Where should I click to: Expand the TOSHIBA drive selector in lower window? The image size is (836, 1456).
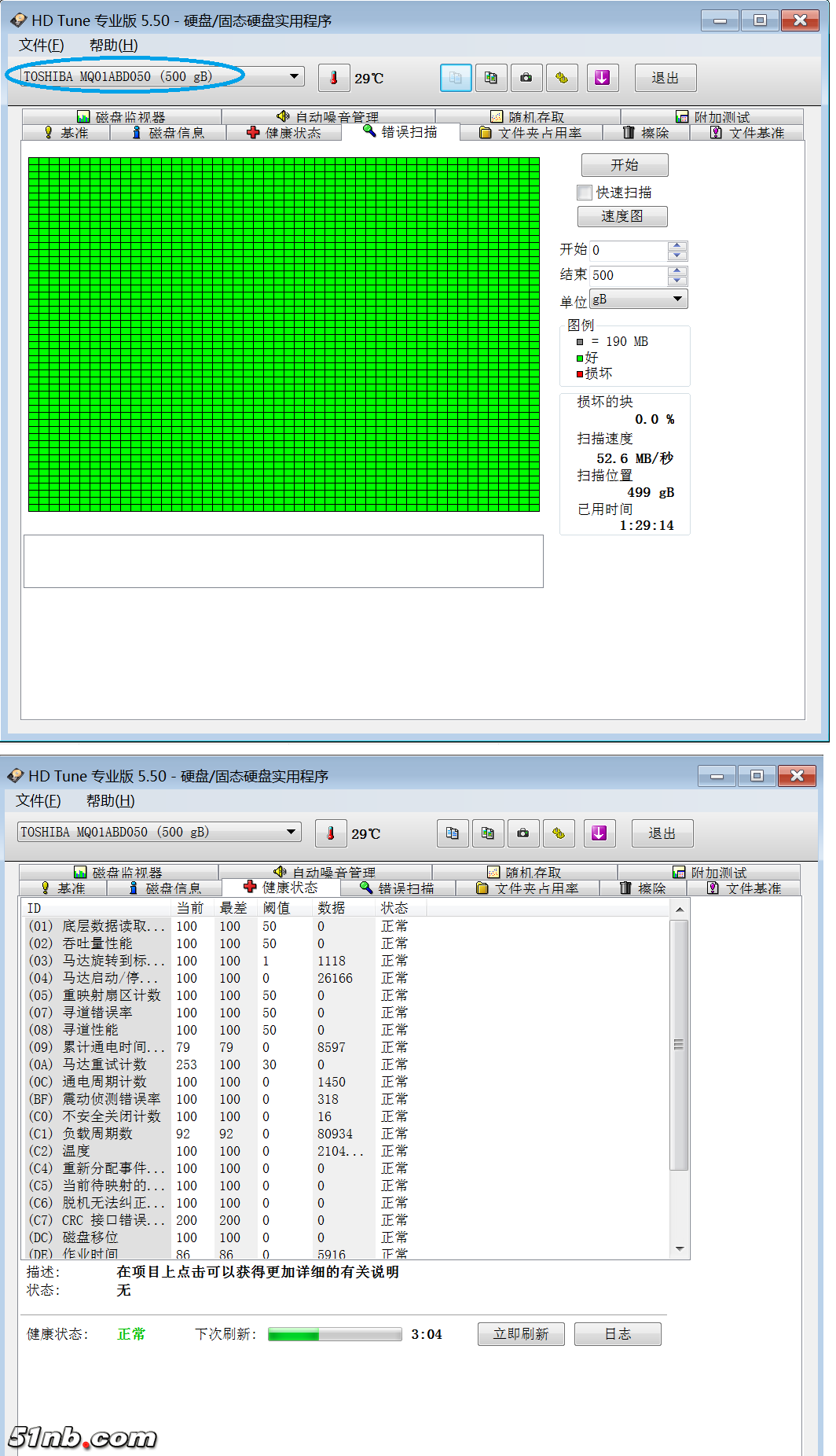291,832
